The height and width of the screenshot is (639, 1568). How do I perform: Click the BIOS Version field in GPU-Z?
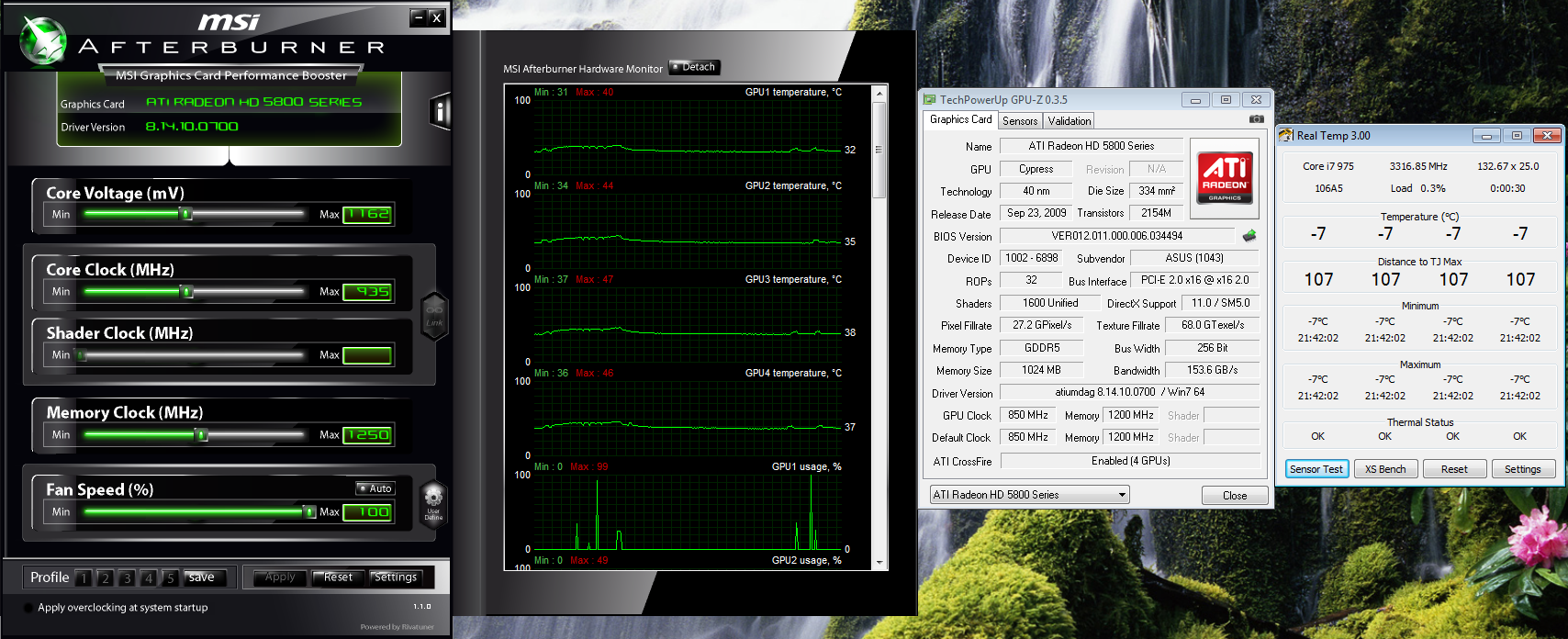[1117, 236]
